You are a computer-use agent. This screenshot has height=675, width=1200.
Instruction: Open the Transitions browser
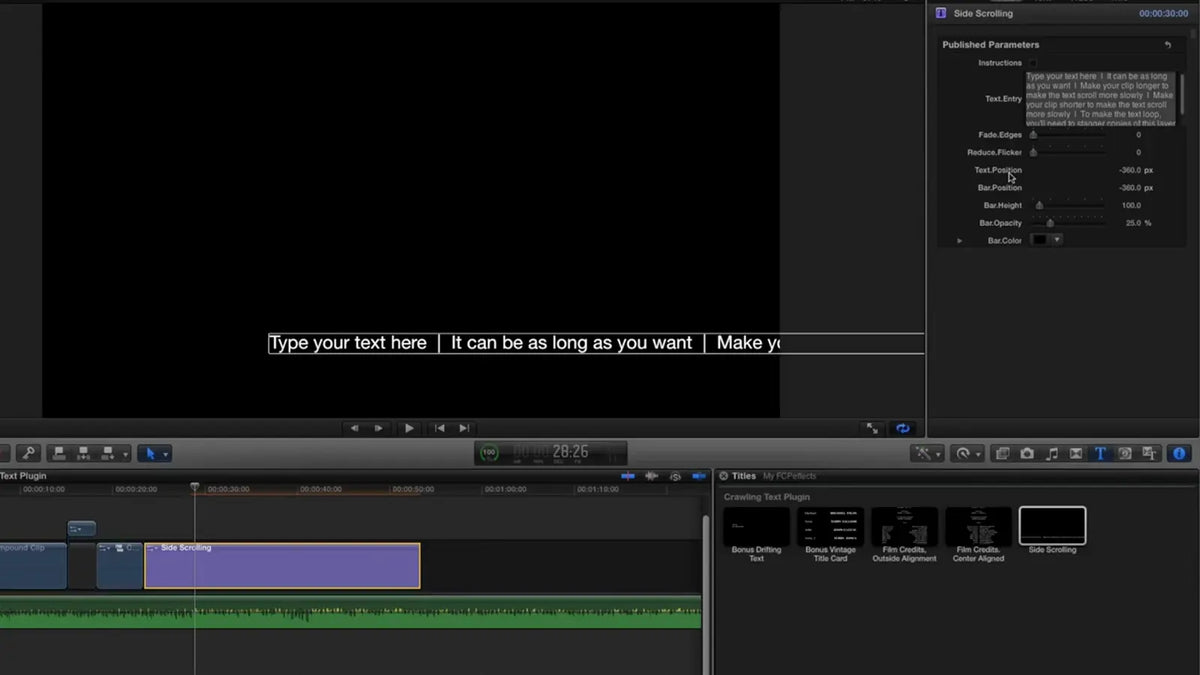(1076, 453)
